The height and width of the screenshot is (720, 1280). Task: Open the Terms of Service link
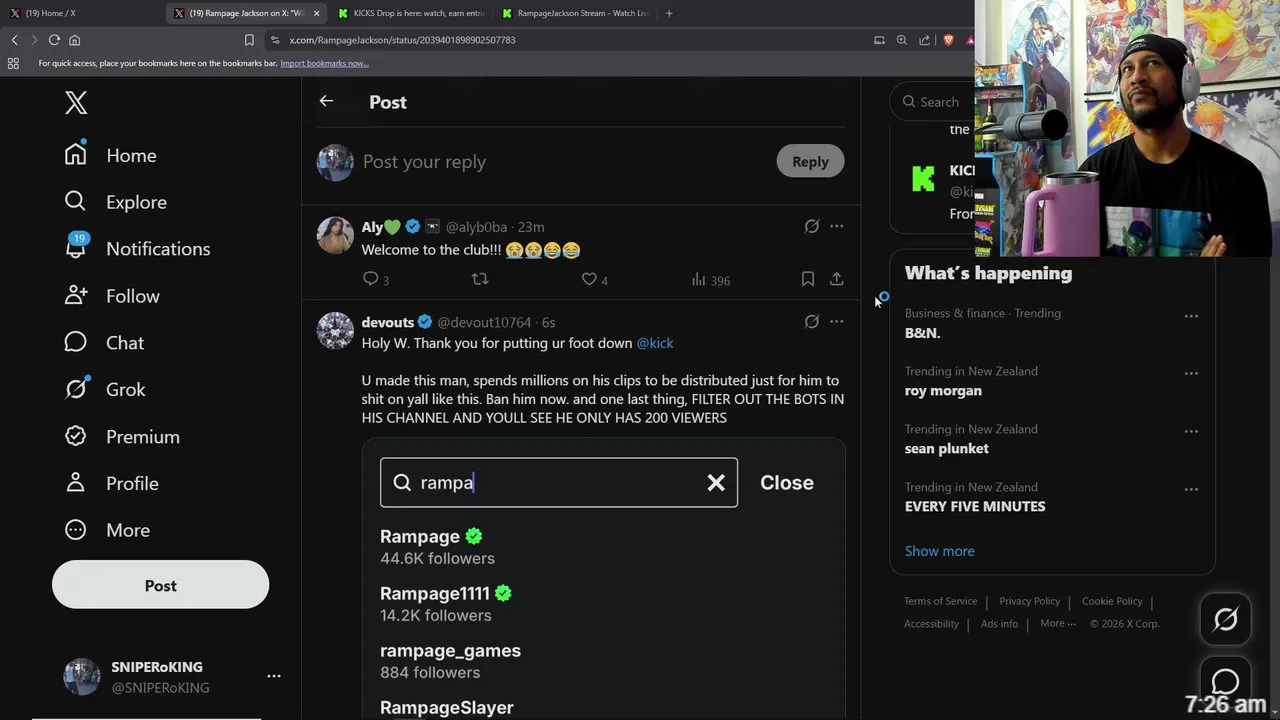coord(940,601)
